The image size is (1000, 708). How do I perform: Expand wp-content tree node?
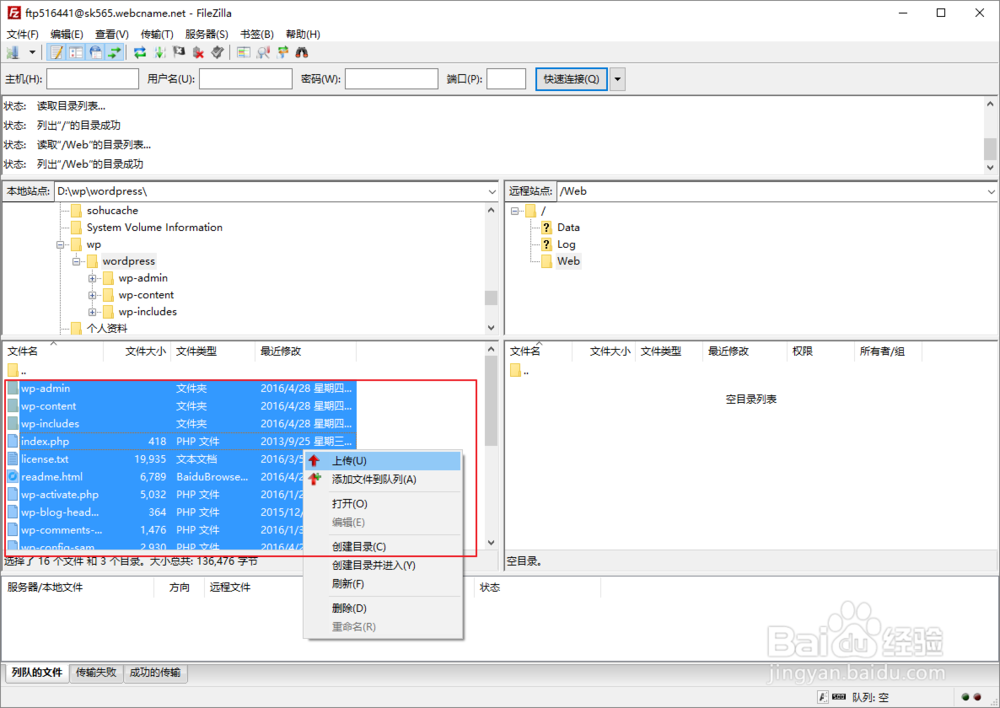(92, 295)
